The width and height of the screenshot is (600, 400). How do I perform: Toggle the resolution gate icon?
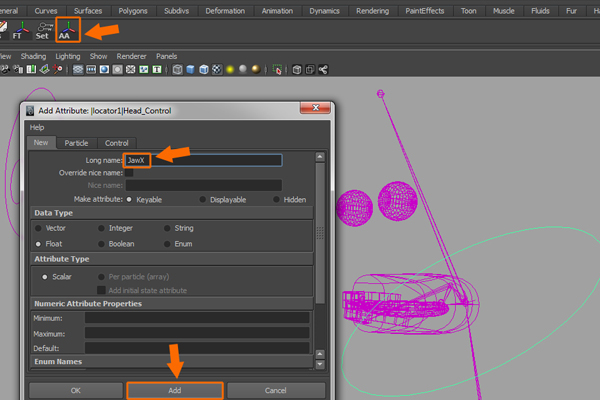[104, 69]
